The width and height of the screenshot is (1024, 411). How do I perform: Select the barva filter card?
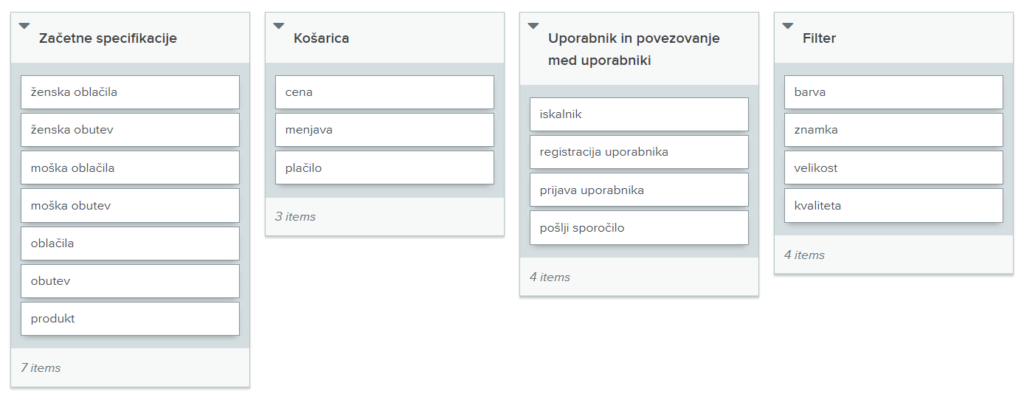(893, 92)
